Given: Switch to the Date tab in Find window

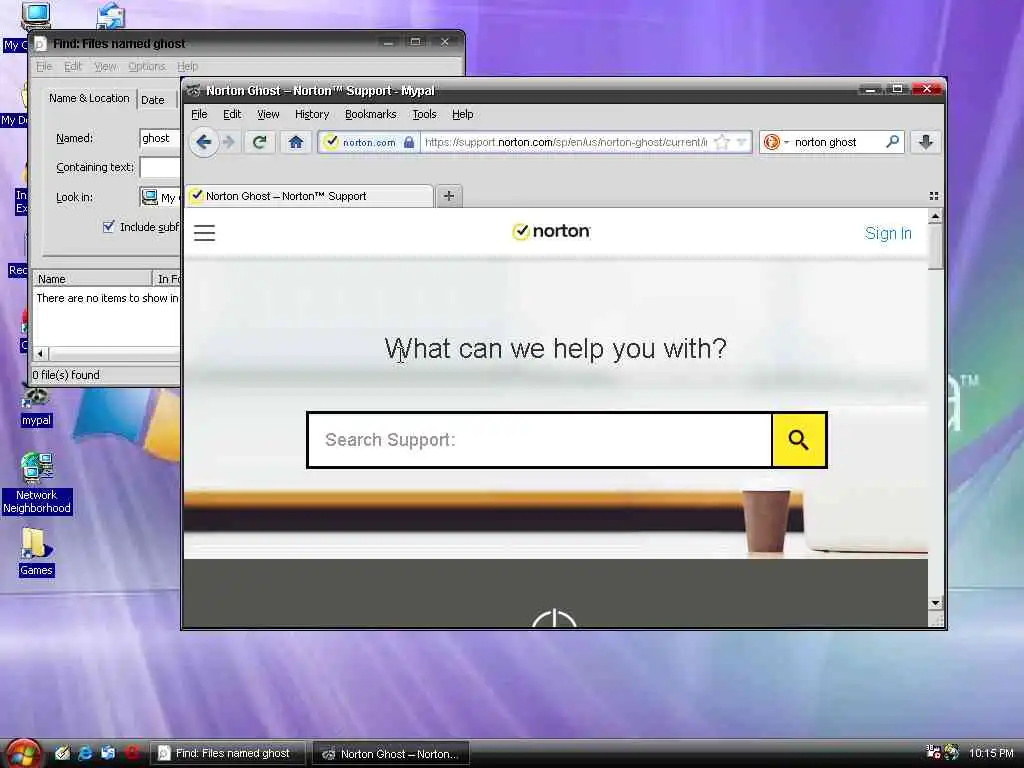Looking at the screenshot, I should click(153, 100).
